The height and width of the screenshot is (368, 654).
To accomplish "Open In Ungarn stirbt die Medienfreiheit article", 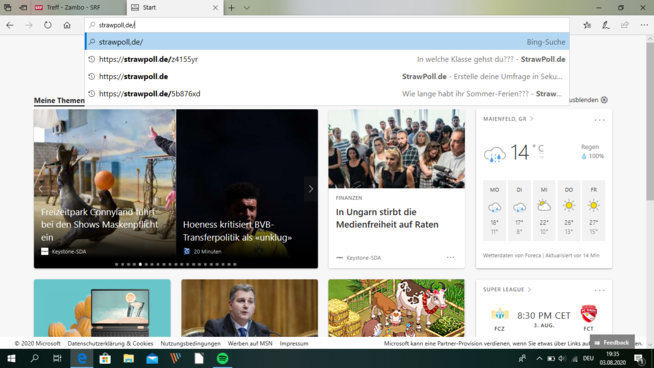I will click(x=387, y=218).
